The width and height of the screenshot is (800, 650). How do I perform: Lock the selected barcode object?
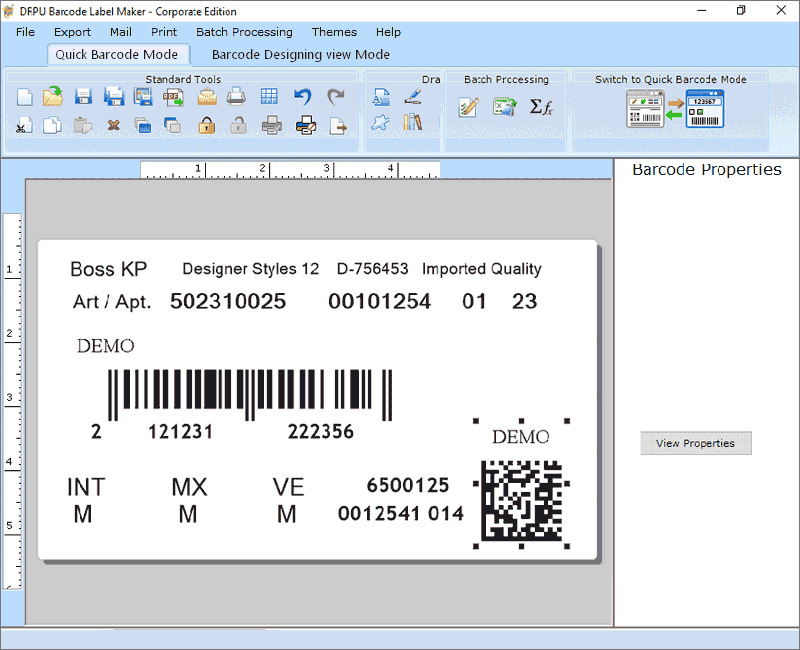[x=205, y=125]
